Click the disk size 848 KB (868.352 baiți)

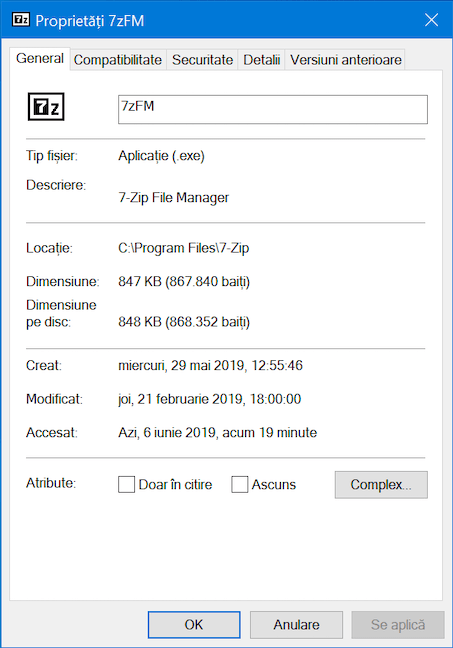tap(184, 322)
